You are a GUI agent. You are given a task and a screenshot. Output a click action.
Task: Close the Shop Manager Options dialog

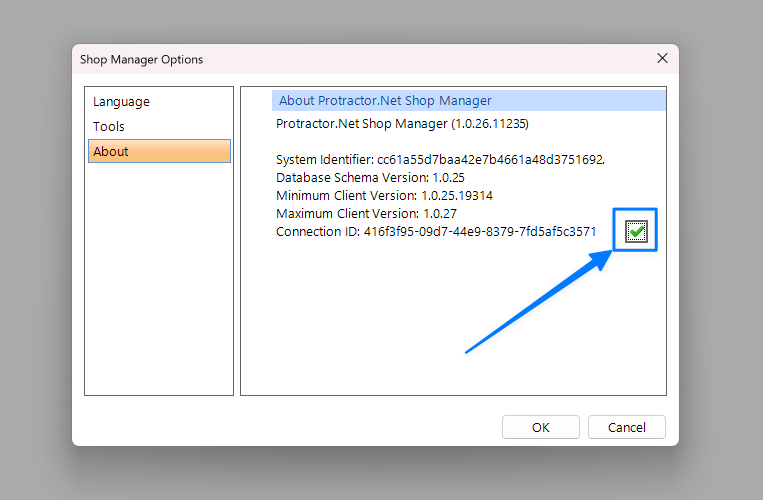661,58
